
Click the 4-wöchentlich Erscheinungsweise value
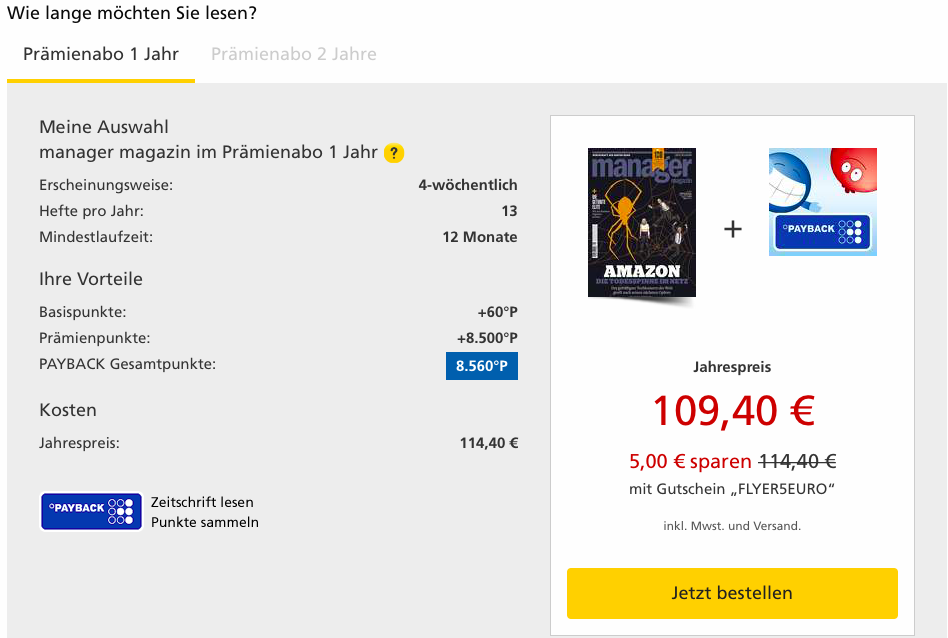coord(468,185)
